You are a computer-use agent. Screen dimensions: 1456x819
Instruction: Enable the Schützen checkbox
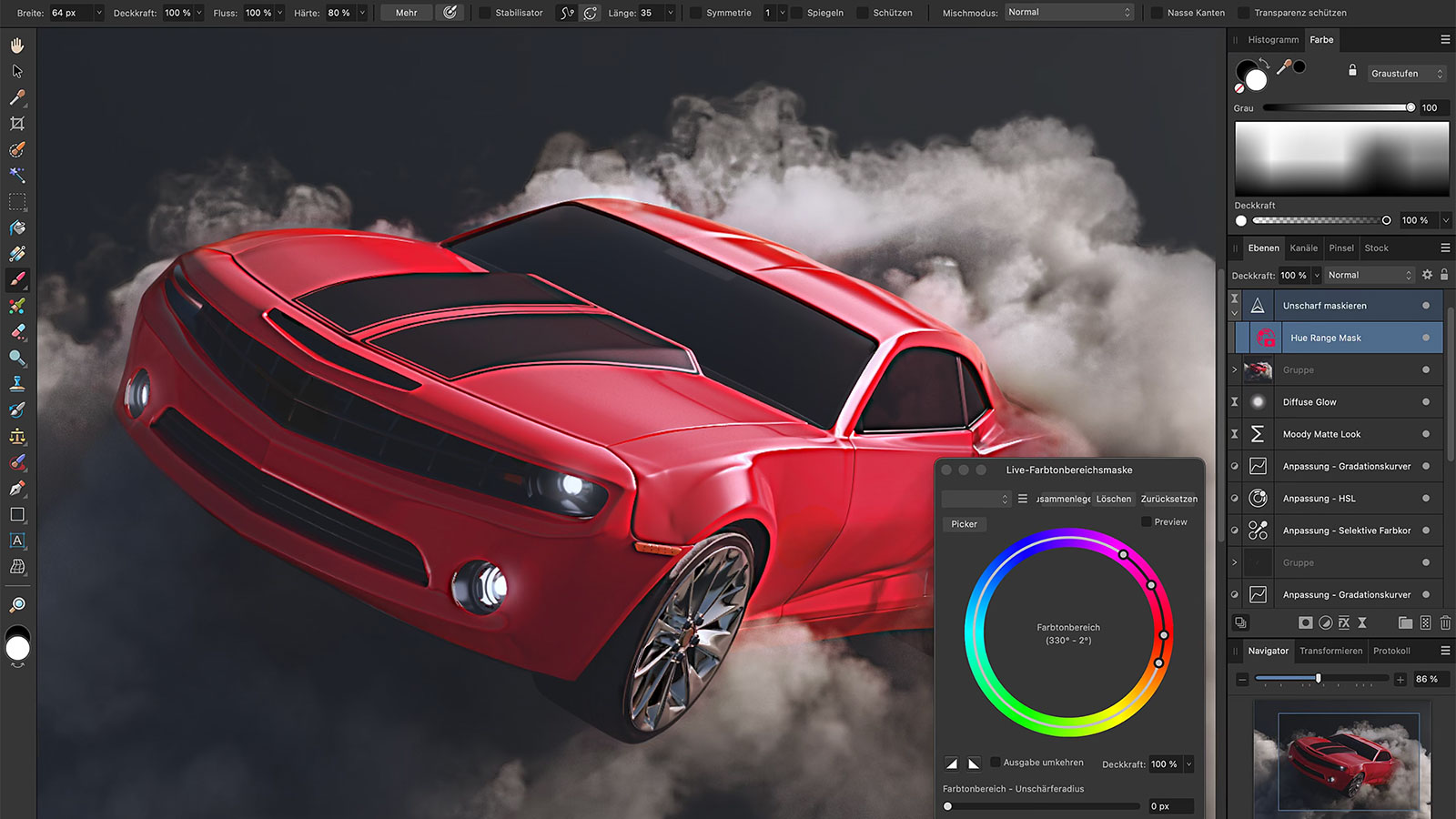863,13
